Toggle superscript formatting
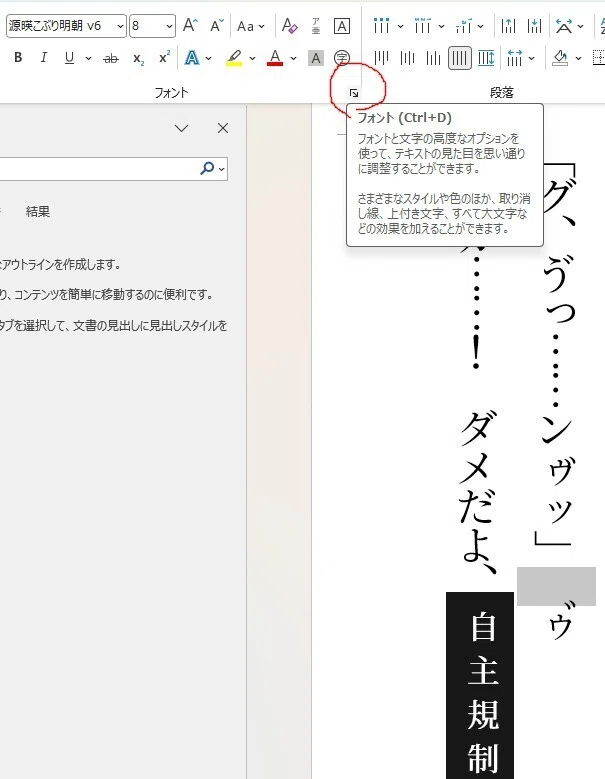605x779 pixels. click(x=164, y=57)
